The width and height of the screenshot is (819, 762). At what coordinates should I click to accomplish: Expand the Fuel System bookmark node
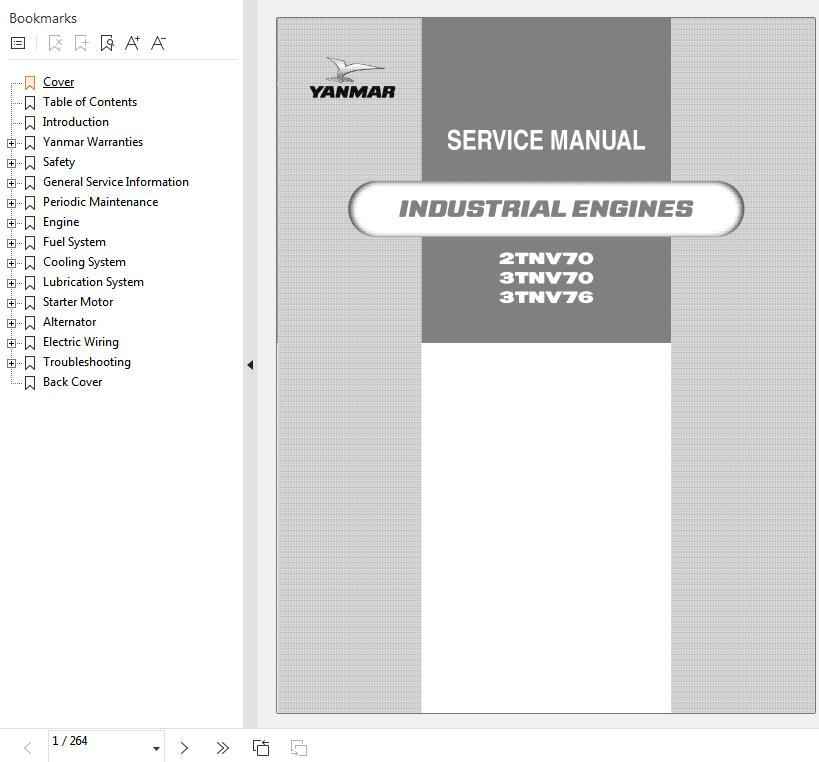click(11, 243)
